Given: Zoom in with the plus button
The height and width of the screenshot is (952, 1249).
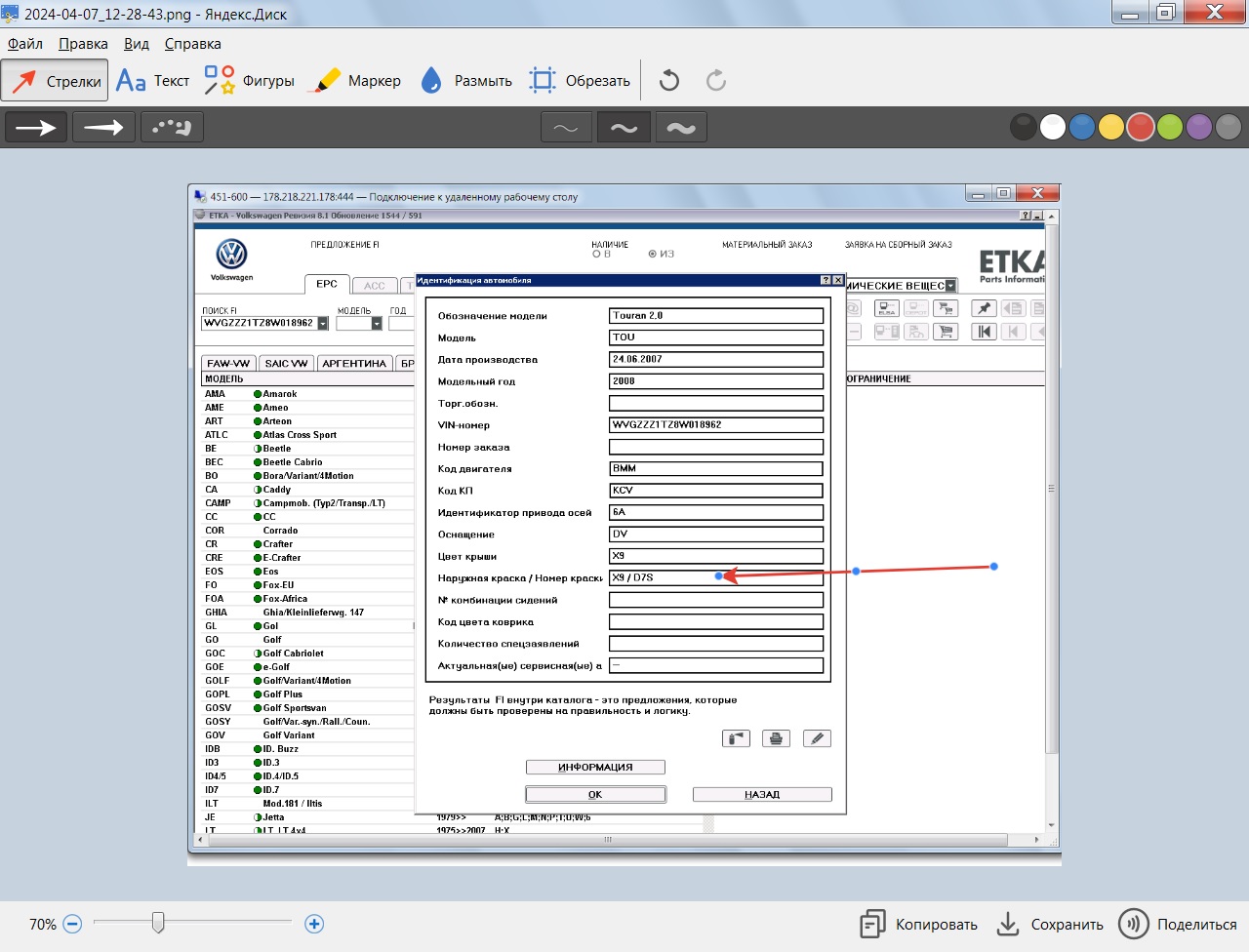Looking at the screenshot, I should (x=314, y=924).
